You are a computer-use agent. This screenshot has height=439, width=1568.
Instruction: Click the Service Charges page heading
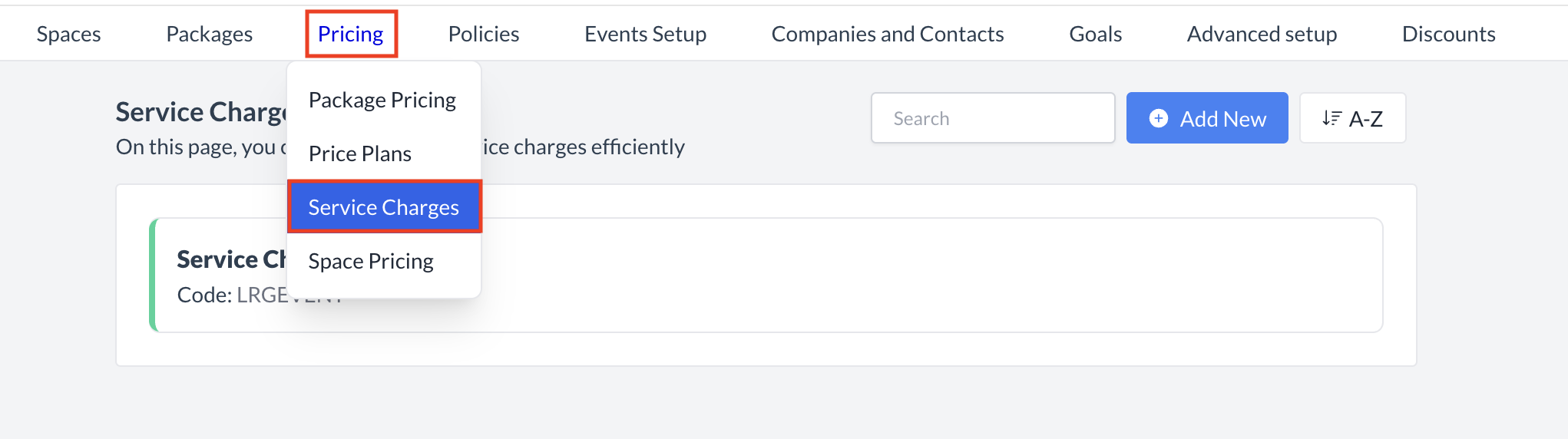point(201,112)
